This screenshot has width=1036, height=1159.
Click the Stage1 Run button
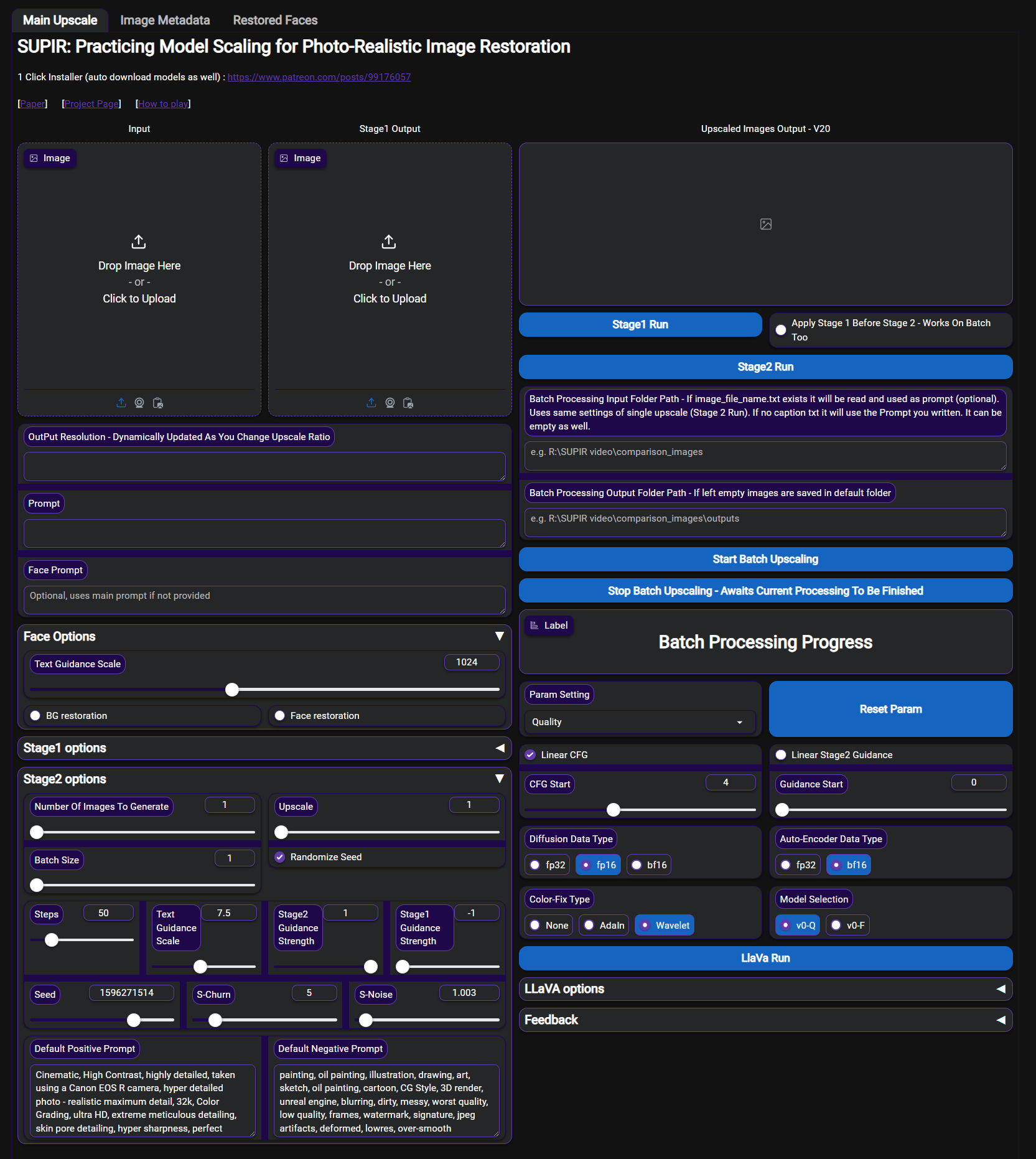pyautogui.click(x=640, y=325)
